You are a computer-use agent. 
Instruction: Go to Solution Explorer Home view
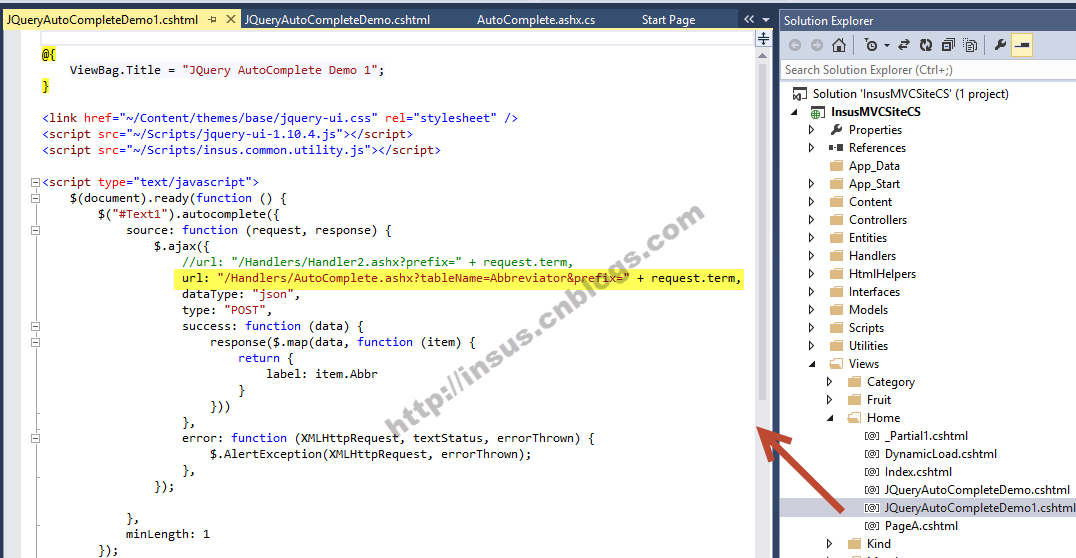(839, 45)
